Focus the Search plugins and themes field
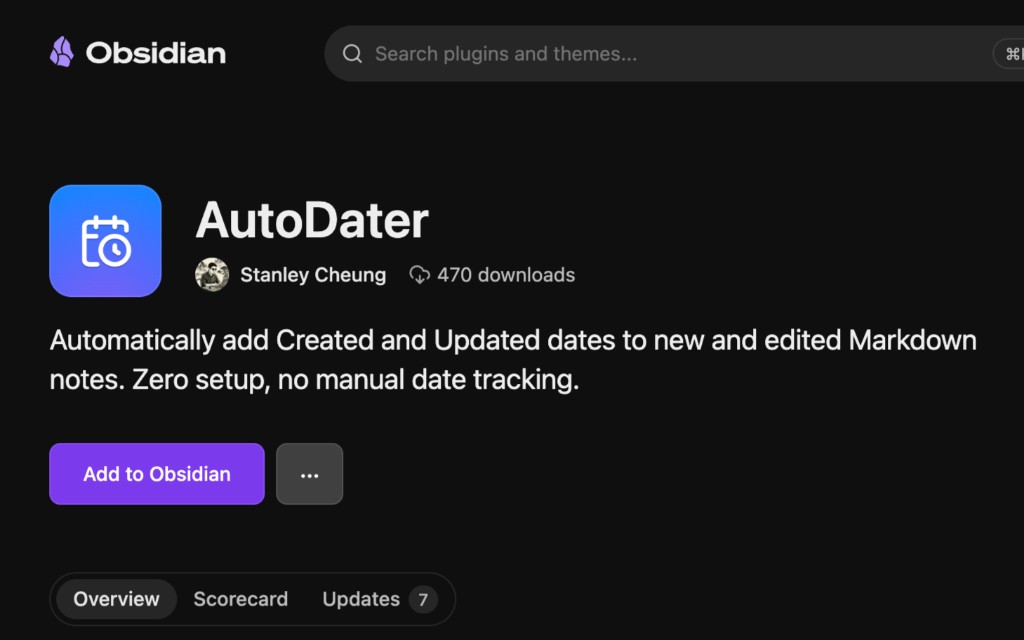This screenshot has height=640, width=1024. (x=674, y=54)
